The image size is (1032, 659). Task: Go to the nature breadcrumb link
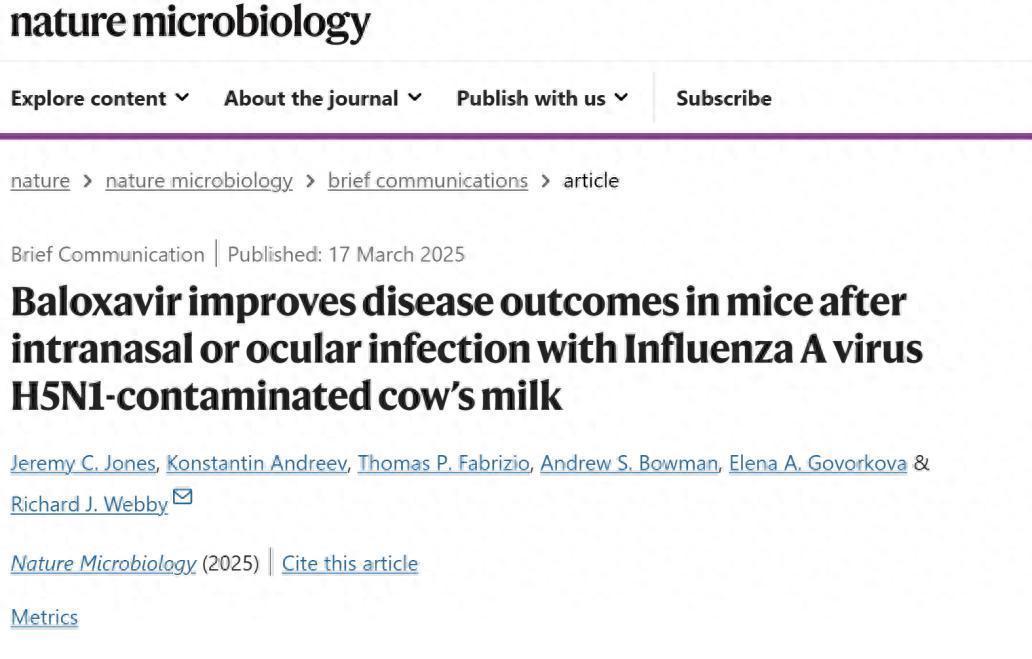[x=40, y=180]
